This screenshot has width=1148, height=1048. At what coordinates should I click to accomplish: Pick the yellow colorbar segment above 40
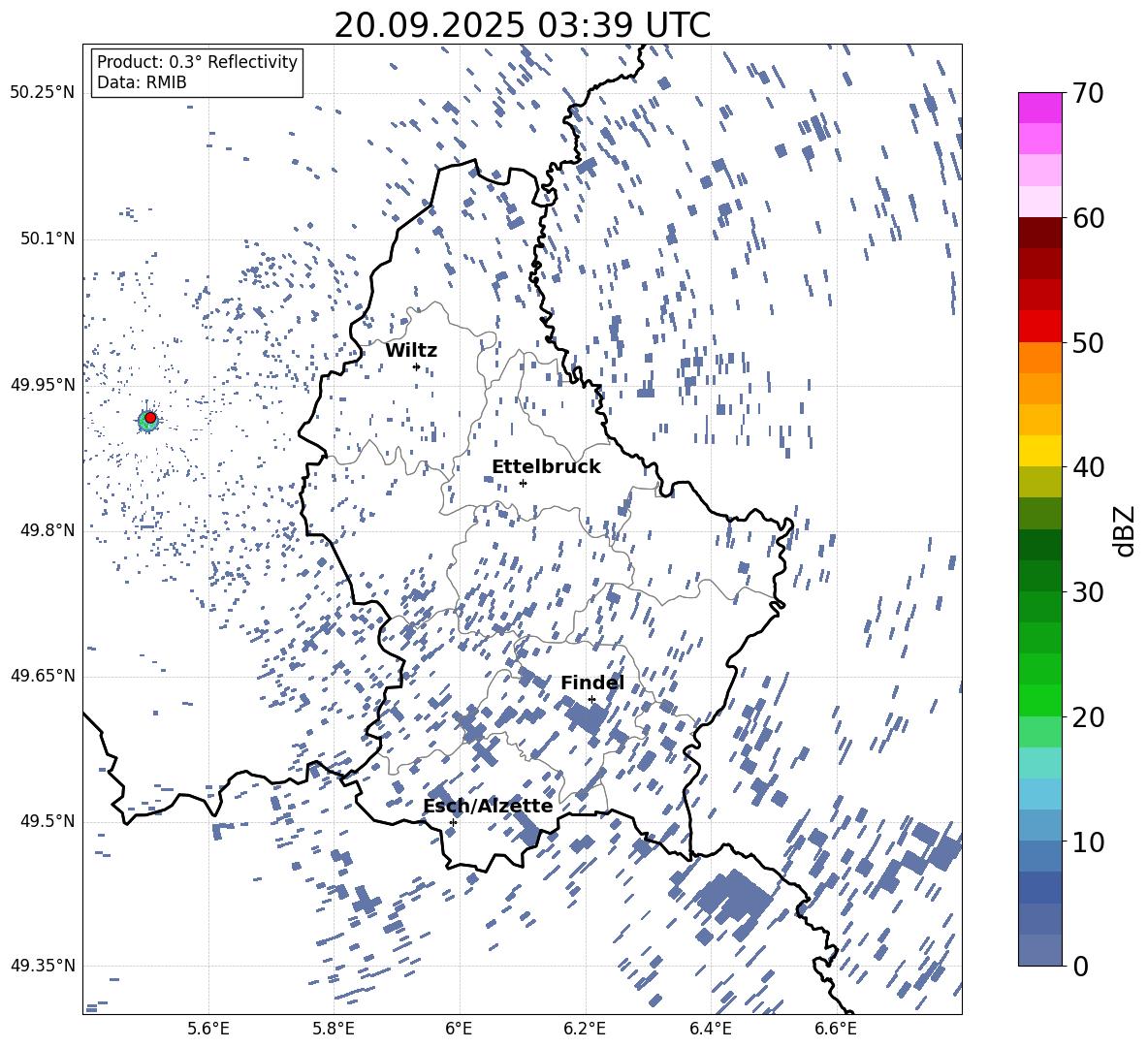click(x=1039, y=451)
